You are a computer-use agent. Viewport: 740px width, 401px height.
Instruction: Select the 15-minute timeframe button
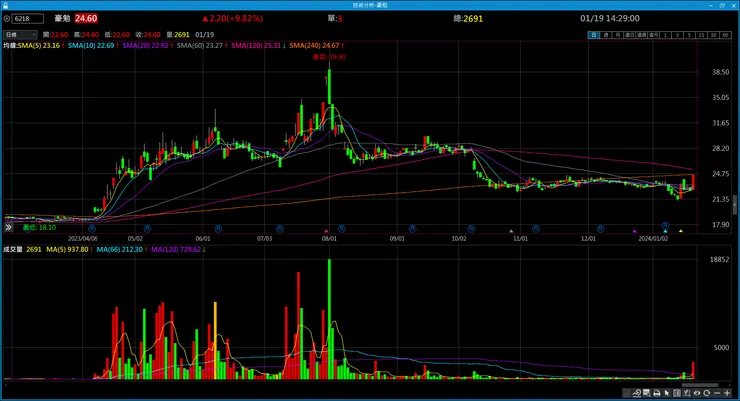701,35
